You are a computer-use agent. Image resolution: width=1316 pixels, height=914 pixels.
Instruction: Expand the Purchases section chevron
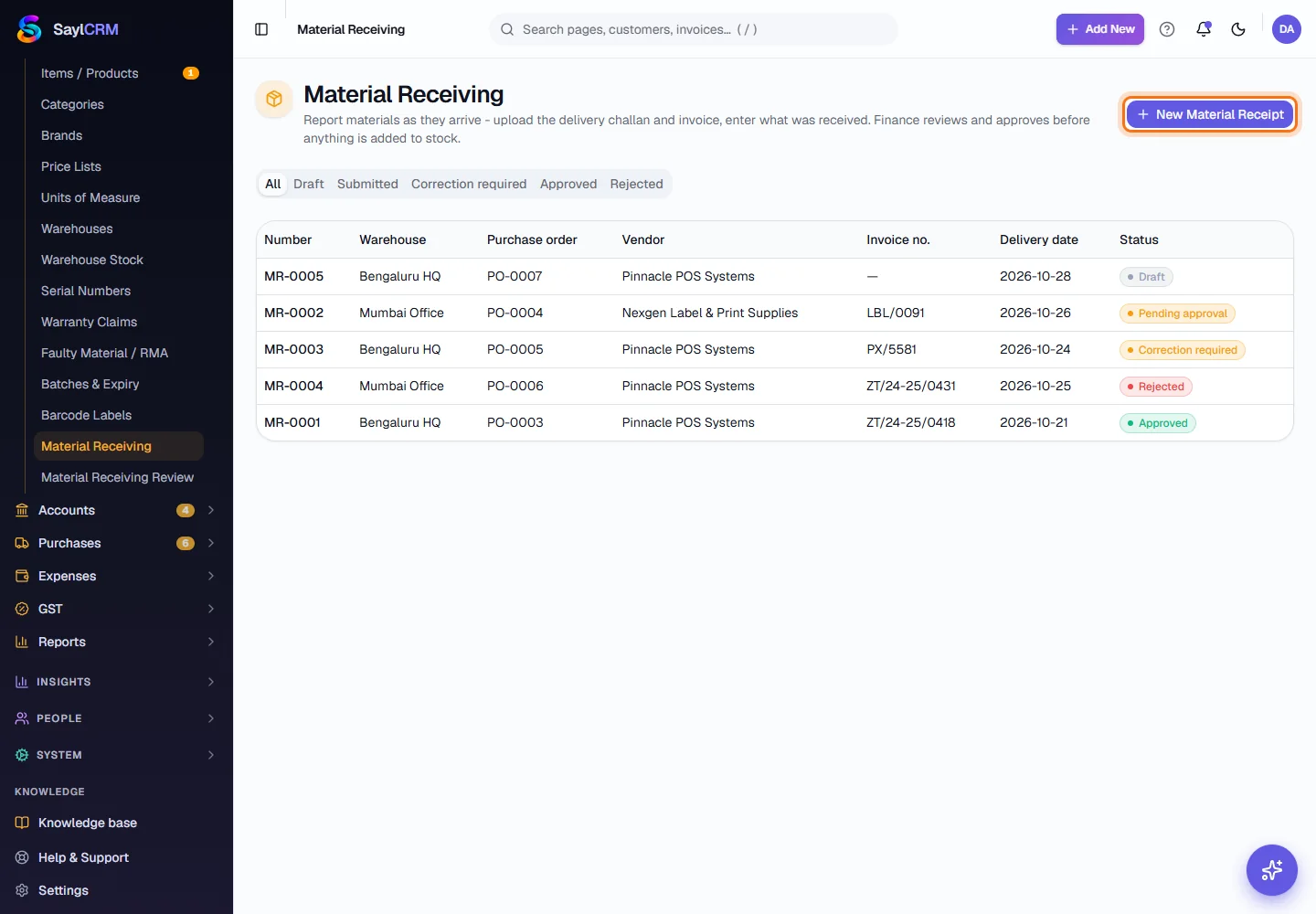tap(211, 543)
